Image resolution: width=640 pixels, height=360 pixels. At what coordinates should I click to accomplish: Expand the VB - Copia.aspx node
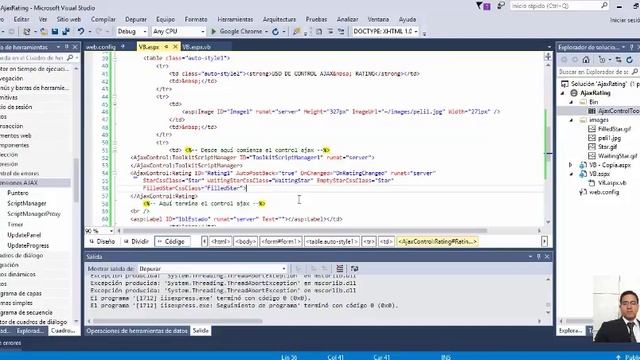pyautogui.click(x=571, y=165)
